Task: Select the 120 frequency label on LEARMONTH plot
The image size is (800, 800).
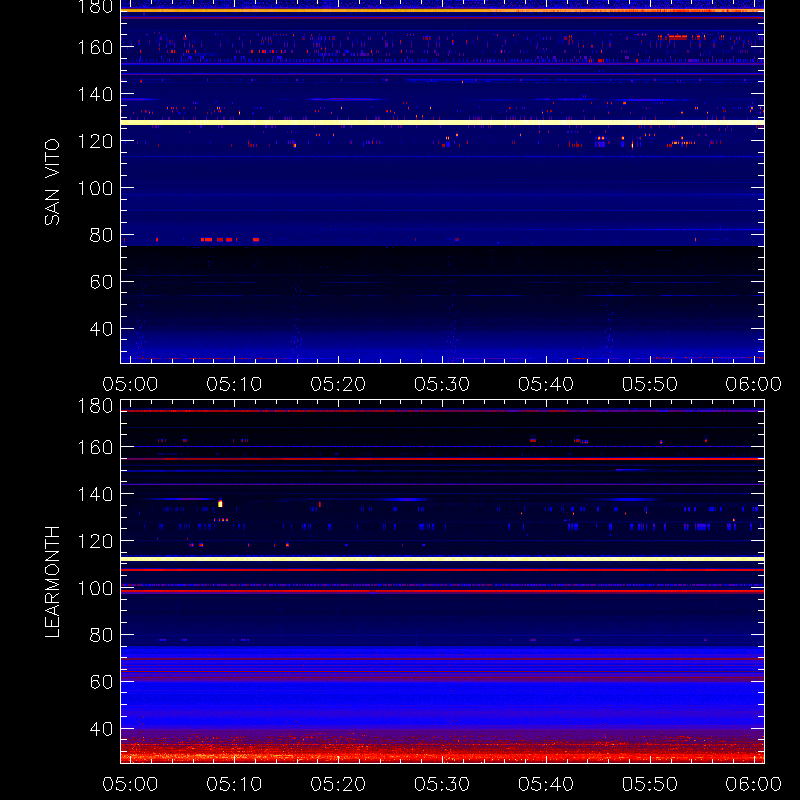Action: point(95,541)
